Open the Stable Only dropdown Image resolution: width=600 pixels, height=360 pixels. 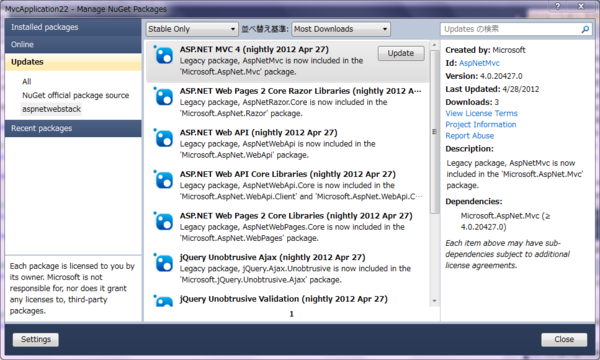pyautogui.click(x=192, y=29)
